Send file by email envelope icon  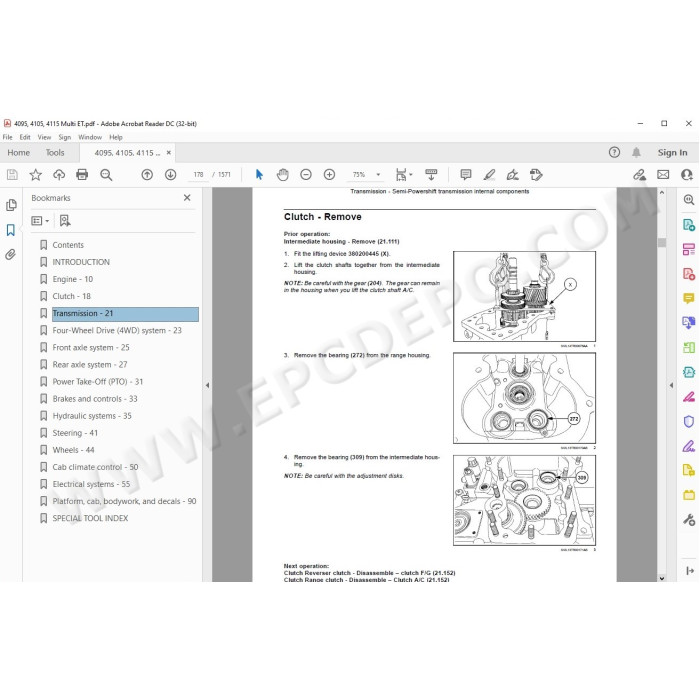pos(663,175)
